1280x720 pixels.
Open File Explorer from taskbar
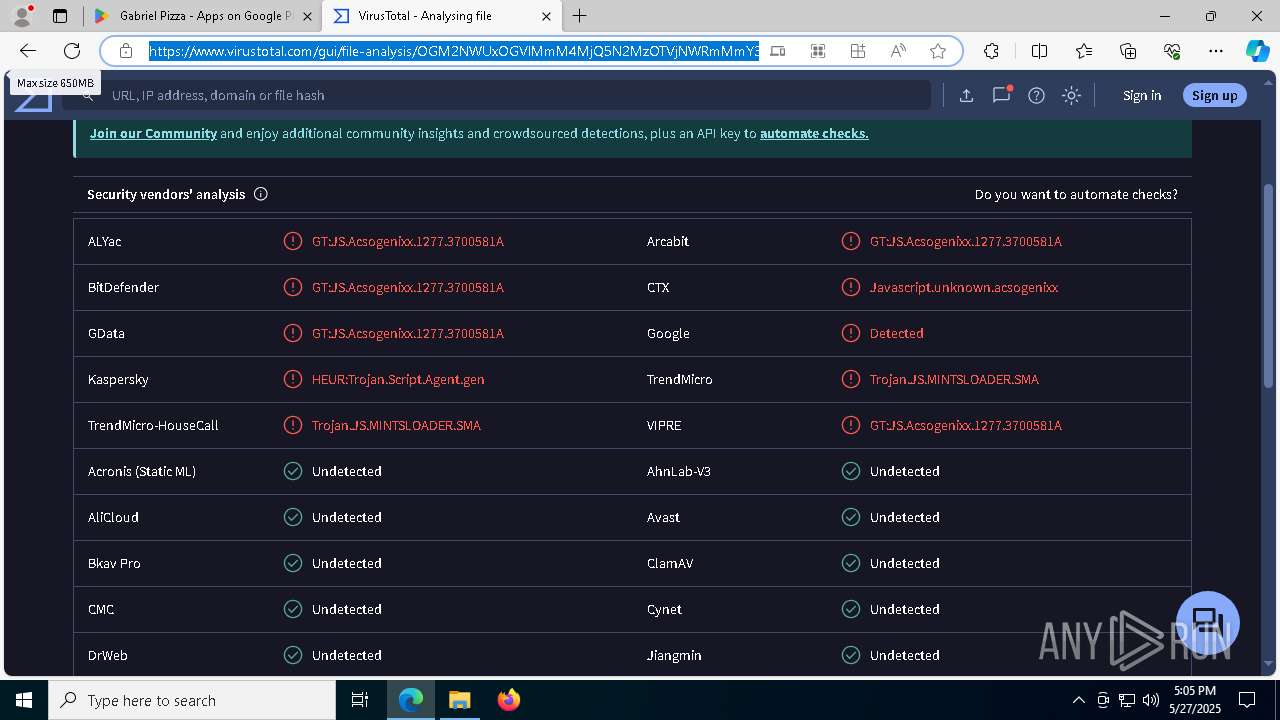click(x=459, y=700)
